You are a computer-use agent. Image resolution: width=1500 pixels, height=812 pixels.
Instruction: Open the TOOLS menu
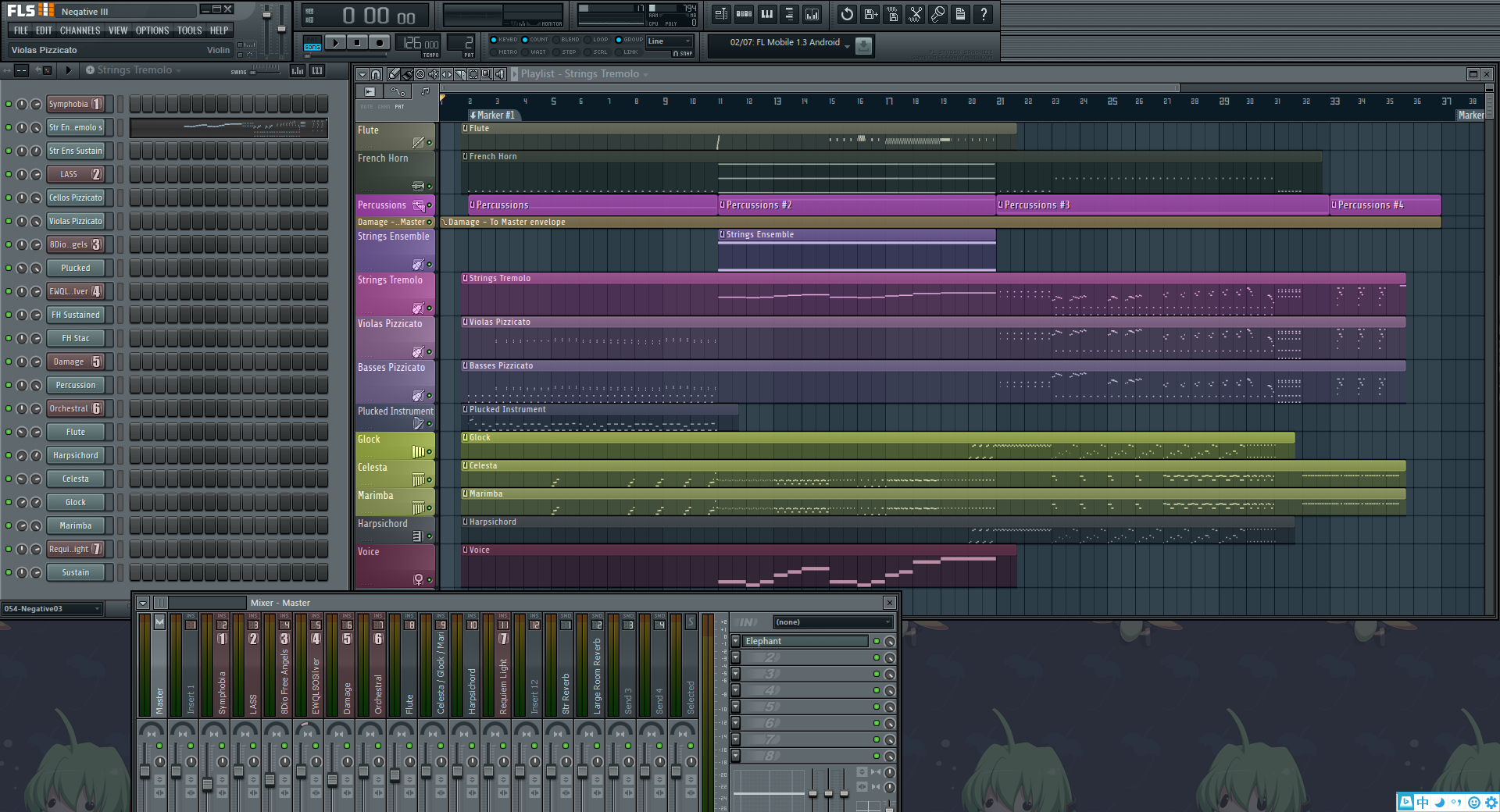[189, 30]
